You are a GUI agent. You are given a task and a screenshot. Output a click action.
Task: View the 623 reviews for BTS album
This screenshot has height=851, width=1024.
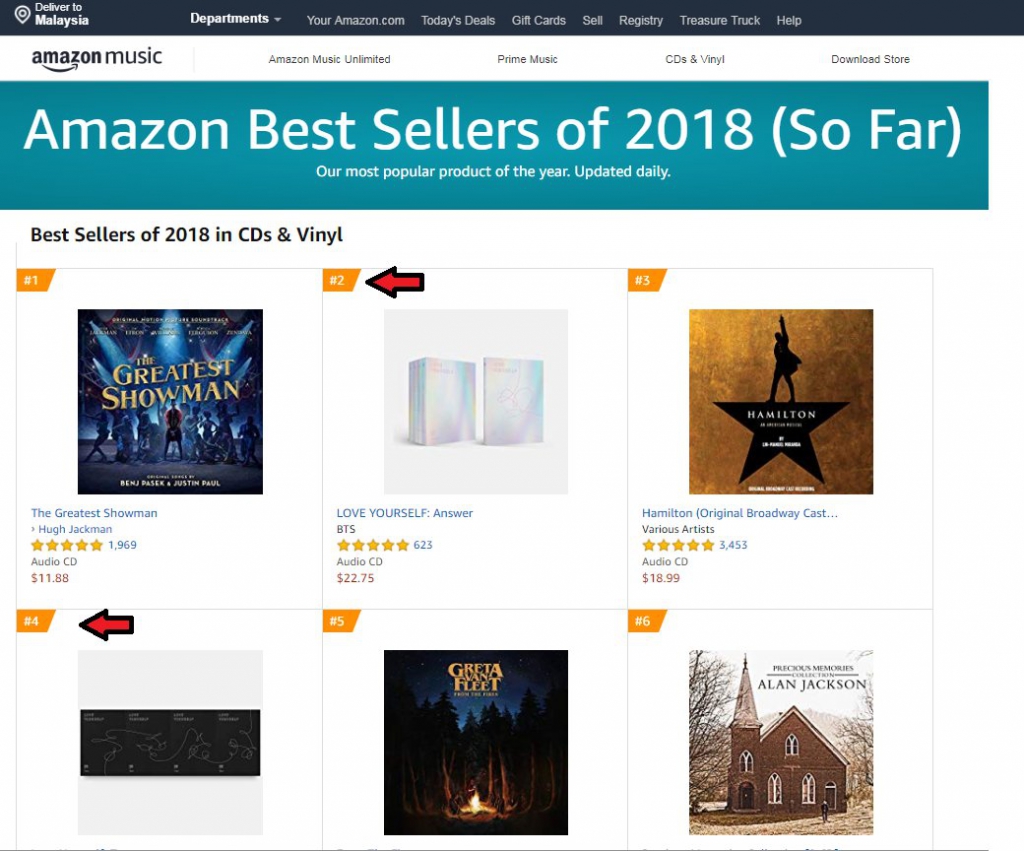click(423, 545)
